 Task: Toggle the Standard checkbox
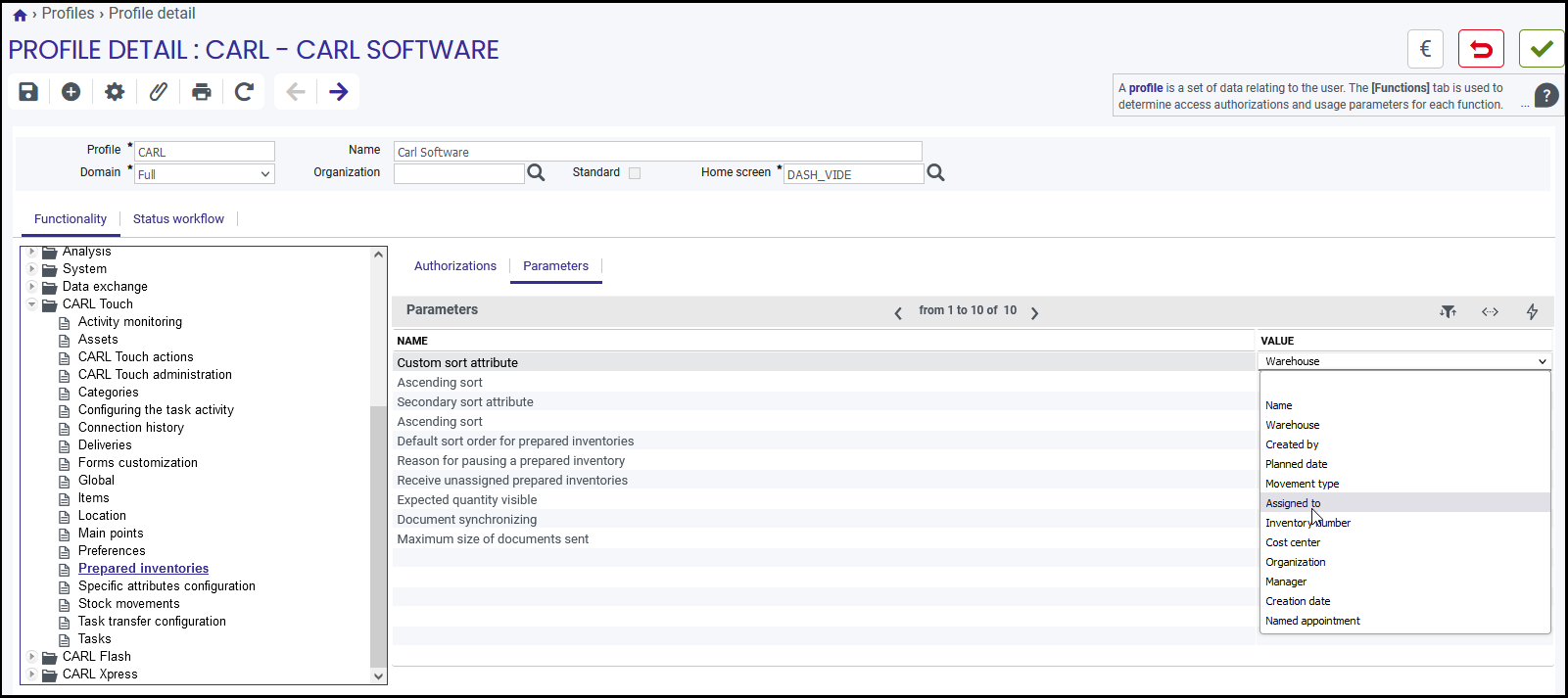pyautogui.click(x=635, y=173)
